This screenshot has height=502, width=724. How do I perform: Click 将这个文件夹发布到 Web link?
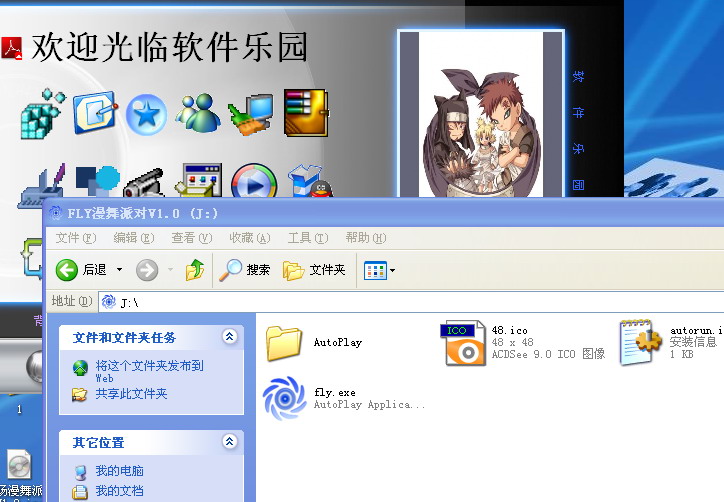149,372
